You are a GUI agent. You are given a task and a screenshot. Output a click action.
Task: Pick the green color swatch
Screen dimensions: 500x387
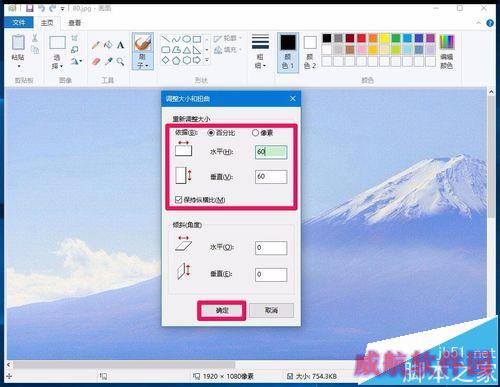point(396,38)
